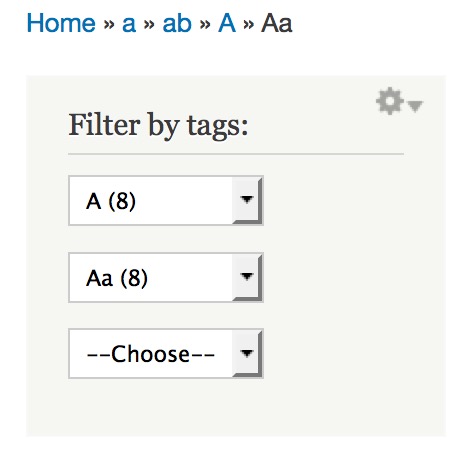Select the '--Choose--' placeholder text

point(150,354)
